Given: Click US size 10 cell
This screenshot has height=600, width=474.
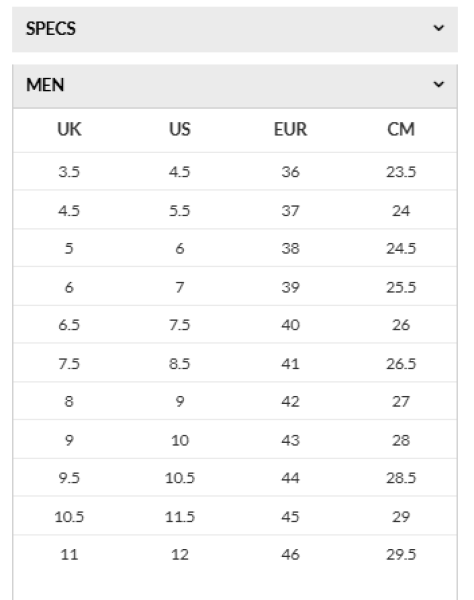Looking at the screenshot, I should tap(180, 440).
